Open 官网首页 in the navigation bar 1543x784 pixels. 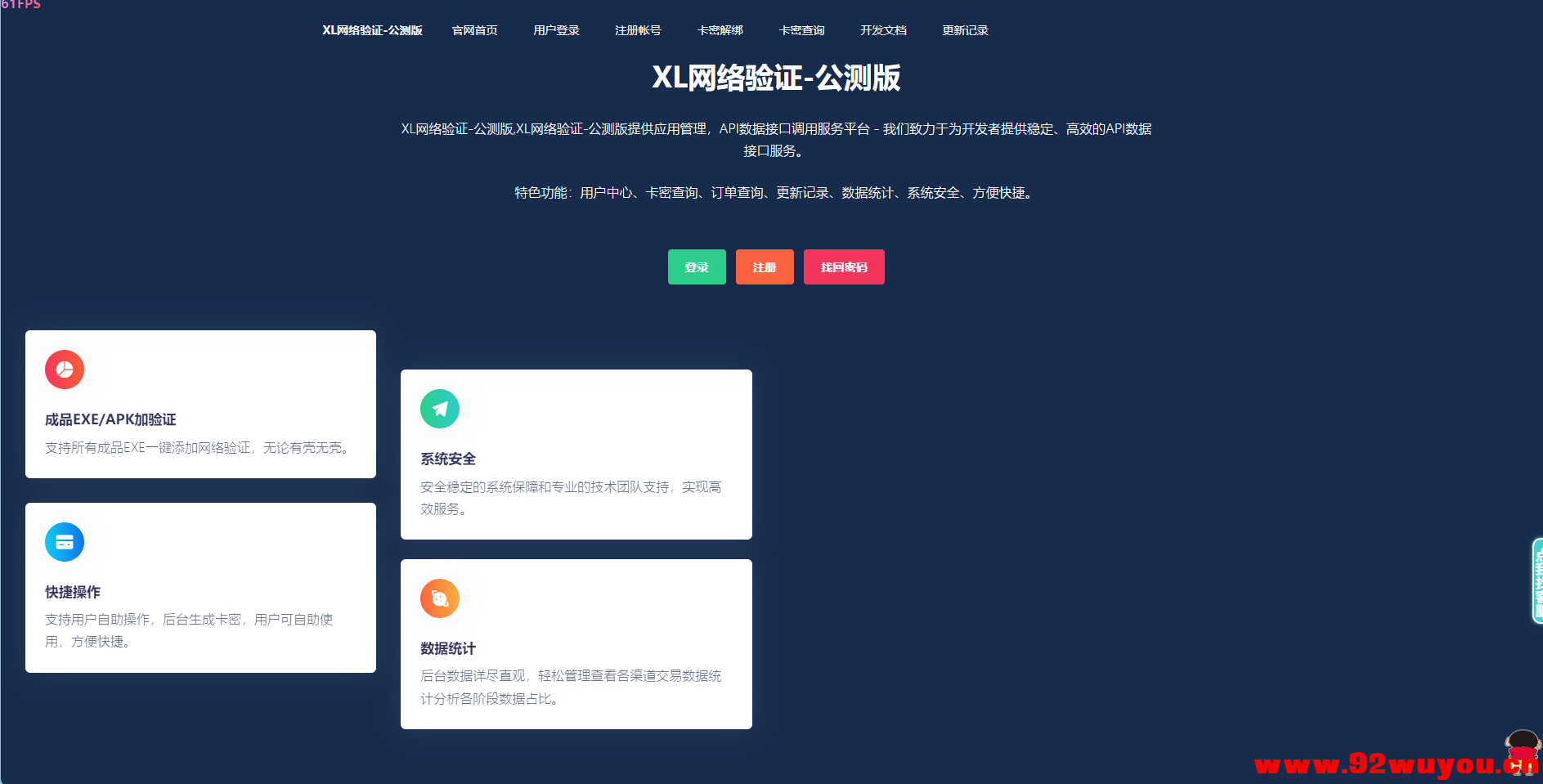[474, 30]
